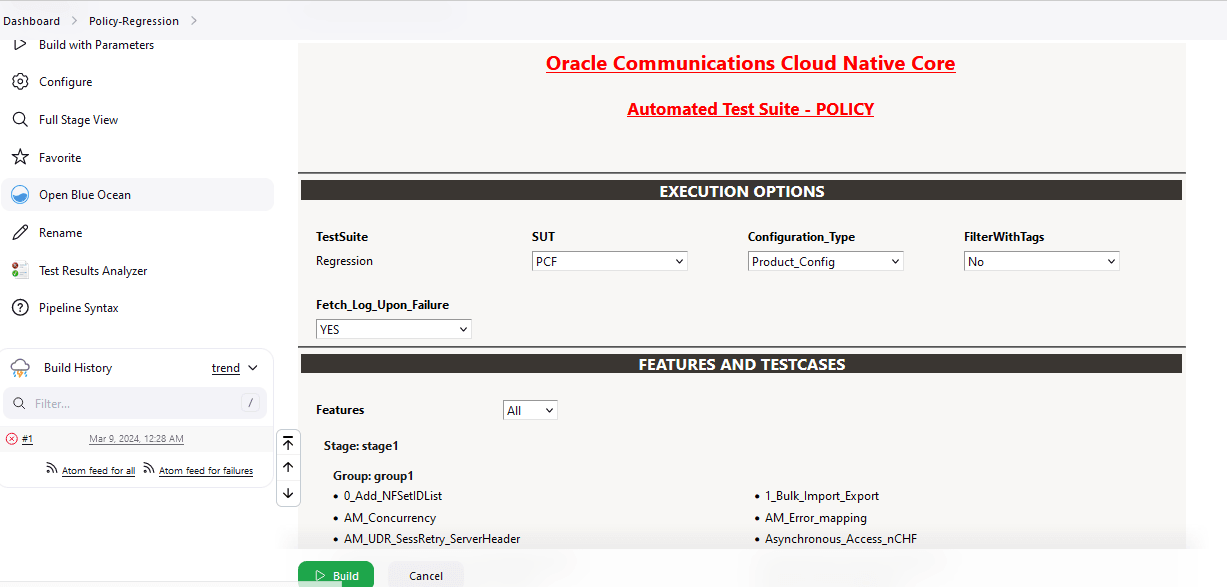Click the Group: group1 label
The width and height of the screenshot is (1227, 587).
tap(373, 476)
